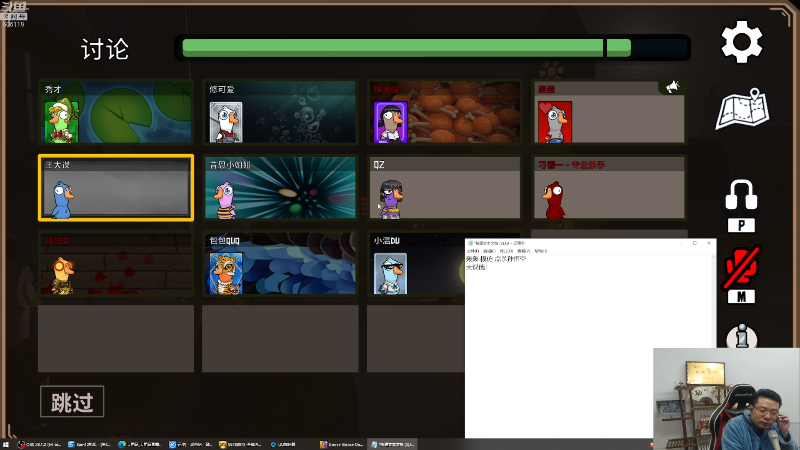Click 小温DU's sunglasses goose avatar

390,273
